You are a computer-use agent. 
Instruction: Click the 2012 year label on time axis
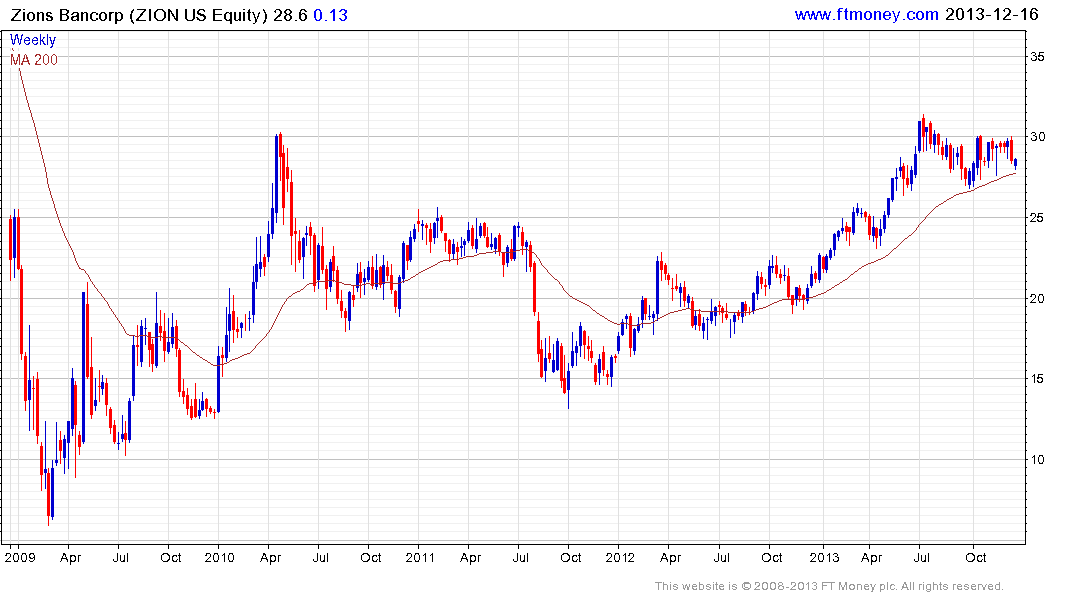click(620, 557)
